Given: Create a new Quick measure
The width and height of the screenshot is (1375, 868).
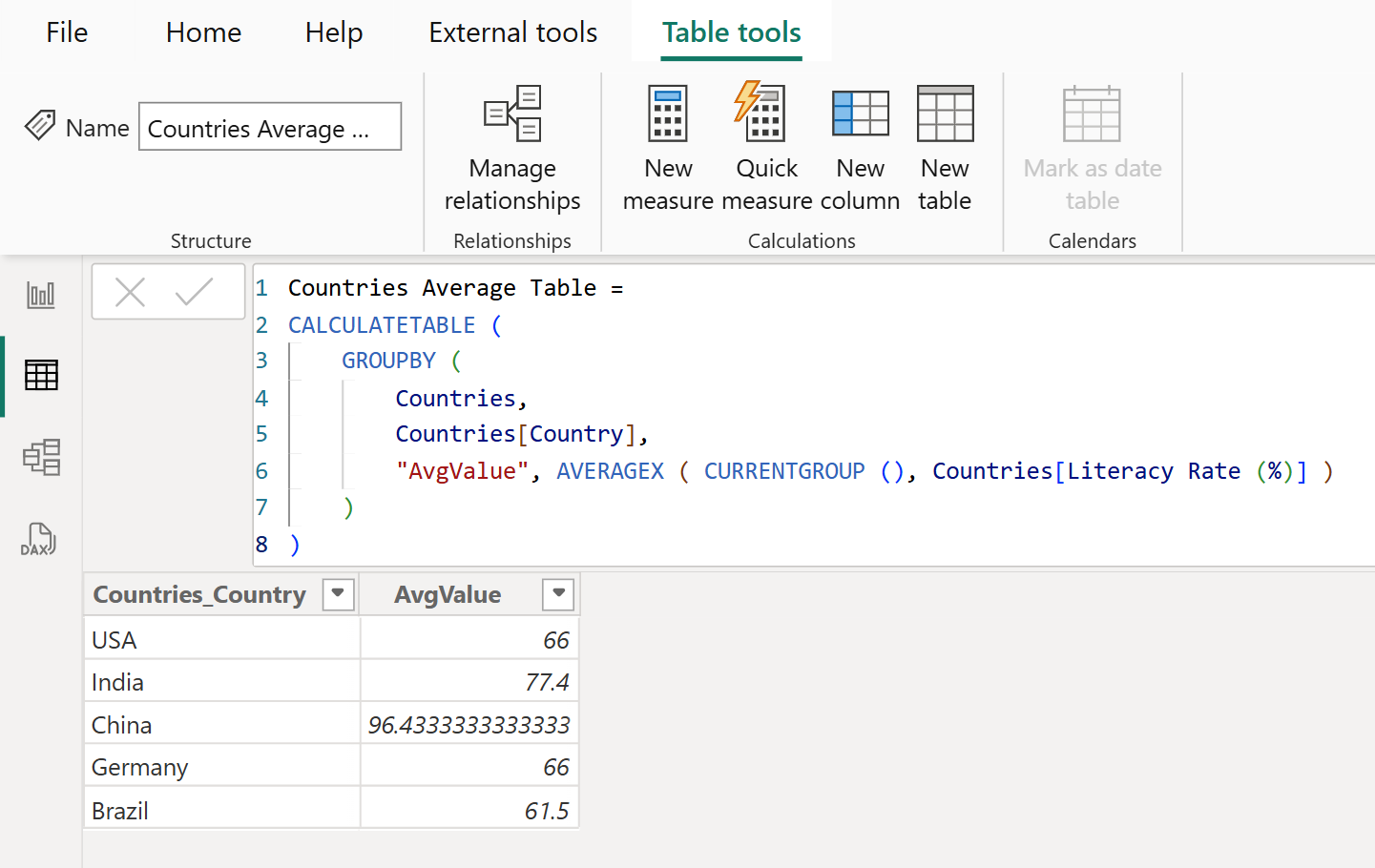Looking at the screenshot, I should 766,148.
